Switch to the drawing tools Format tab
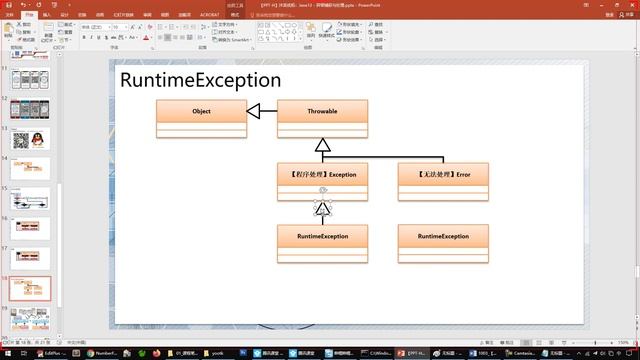 click(235, 15)
